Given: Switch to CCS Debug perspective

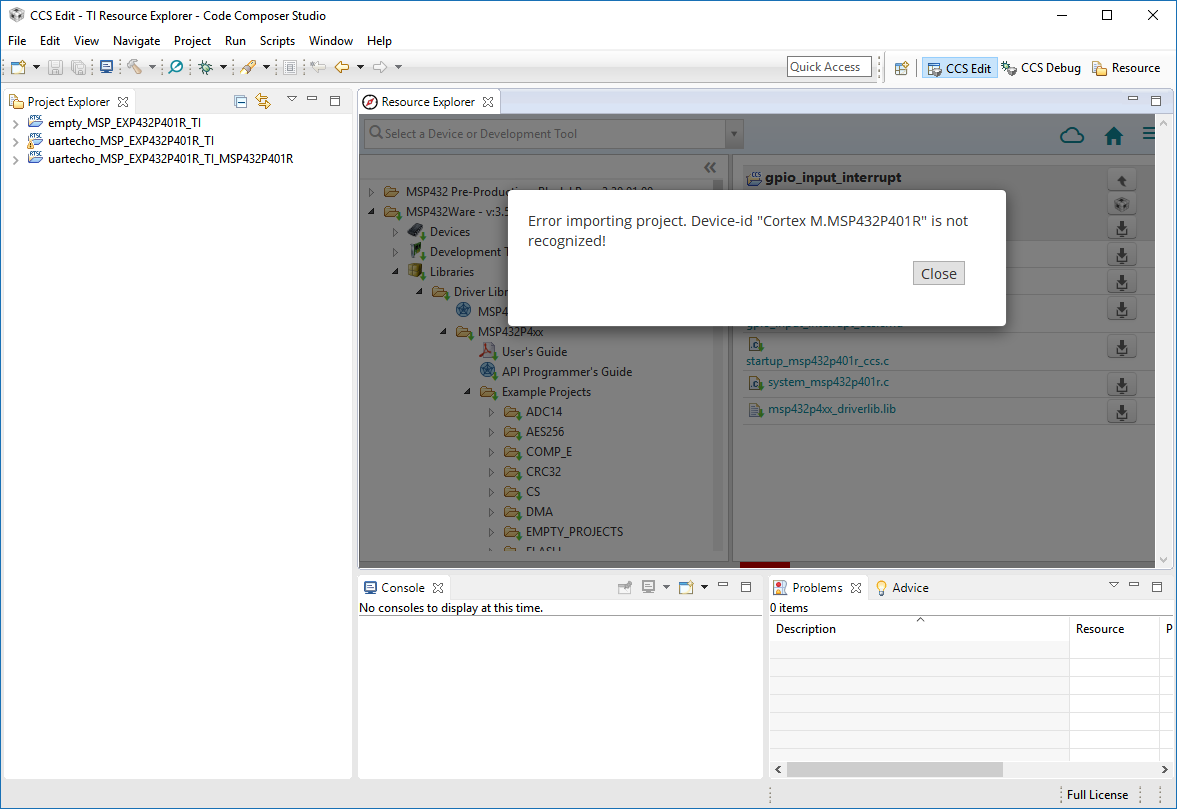Looking at the screenshot, I should pyautogui.click(x=1041, y=68).
